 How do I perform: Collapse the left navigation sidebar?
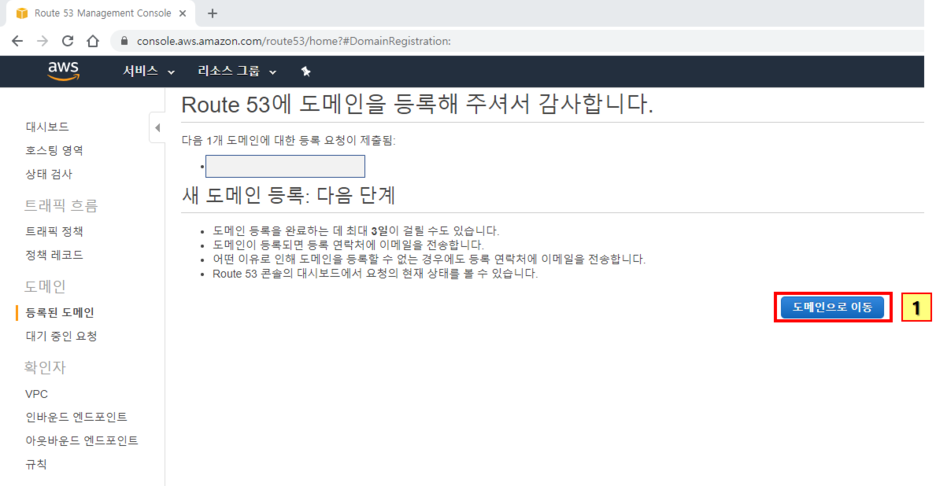coord(158,128)
